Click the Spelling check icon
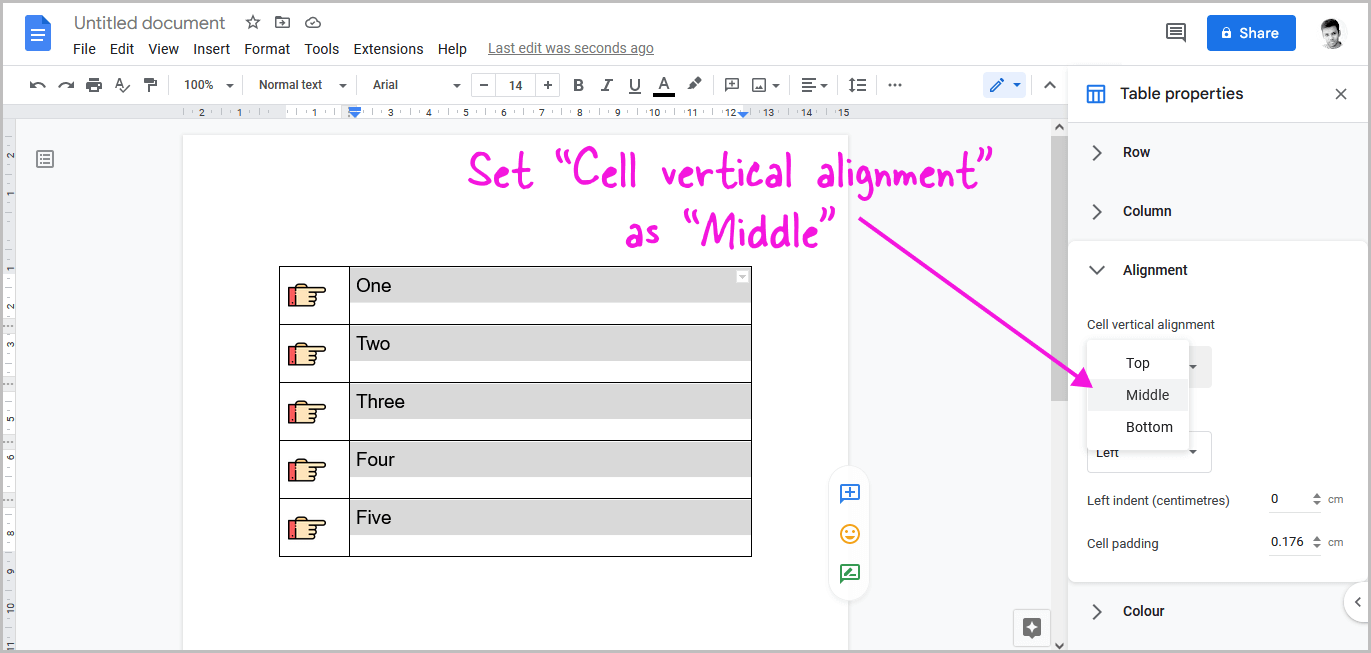Viewport: 1371px width, 653px height. tap(122, 85)
